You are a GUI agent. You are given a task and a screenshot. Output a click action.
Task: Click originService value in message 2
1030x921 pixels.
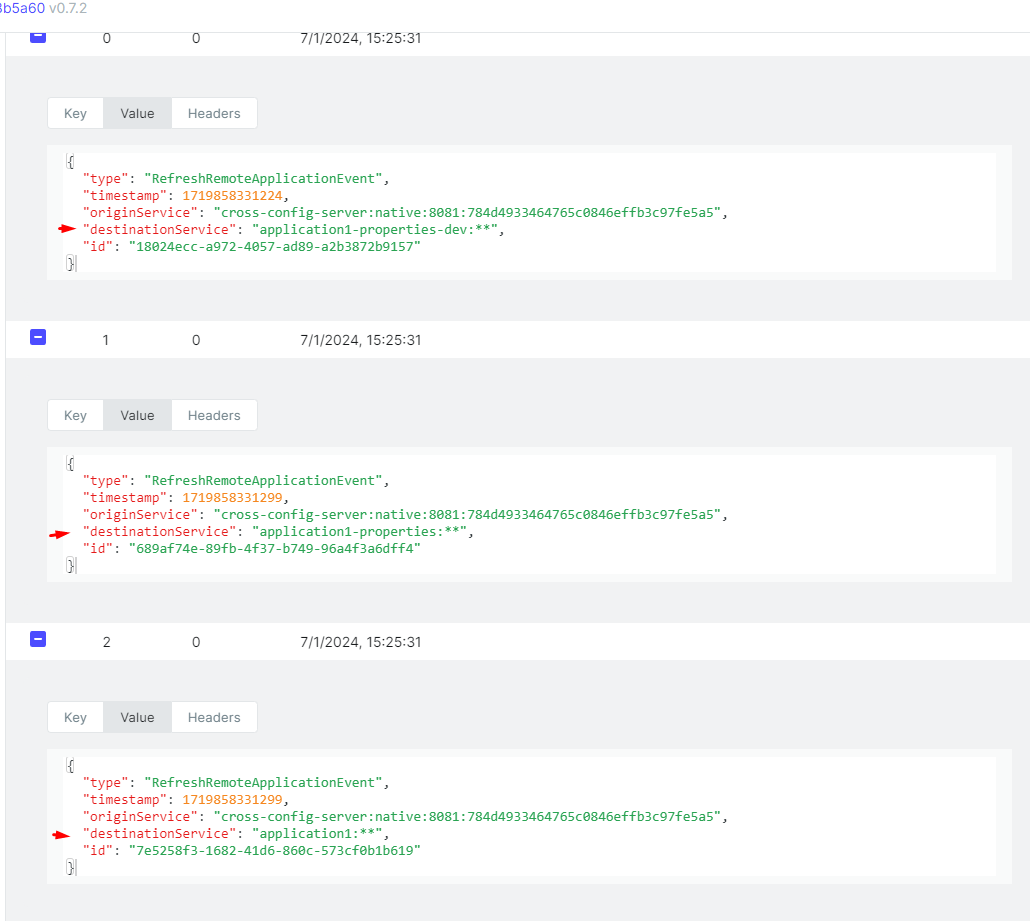[x=467, y=817]
